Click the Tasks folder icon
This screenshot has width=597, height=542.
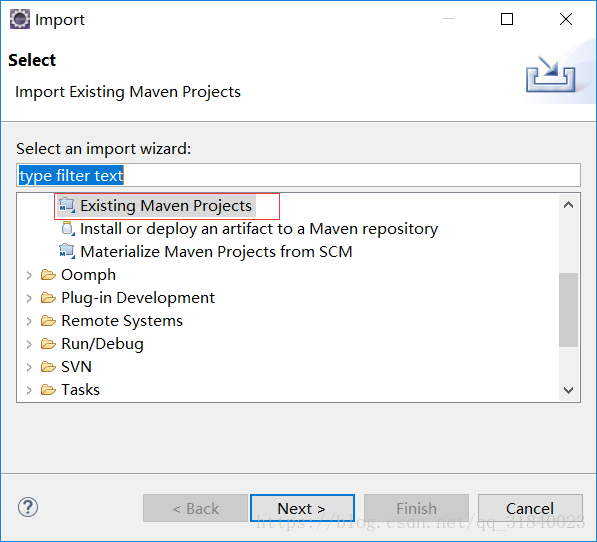pos(48,390)
